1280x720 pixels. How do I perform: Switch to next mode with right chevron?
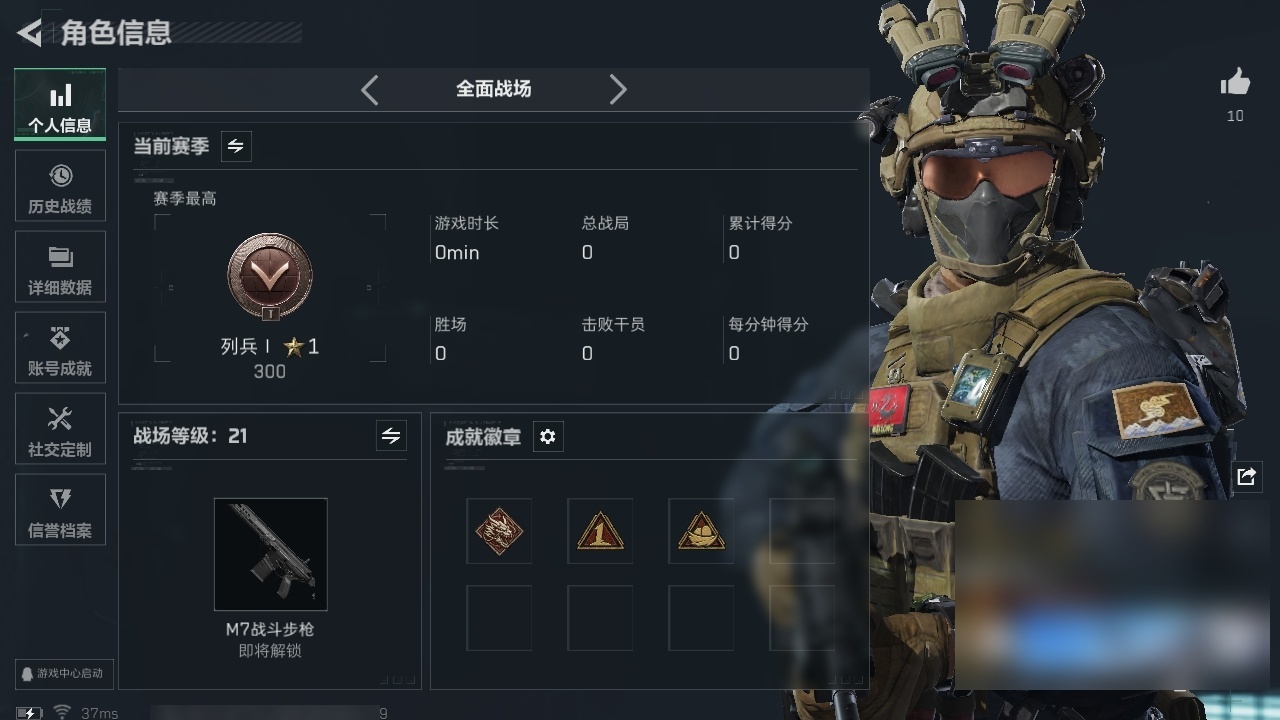click(618, 90)
